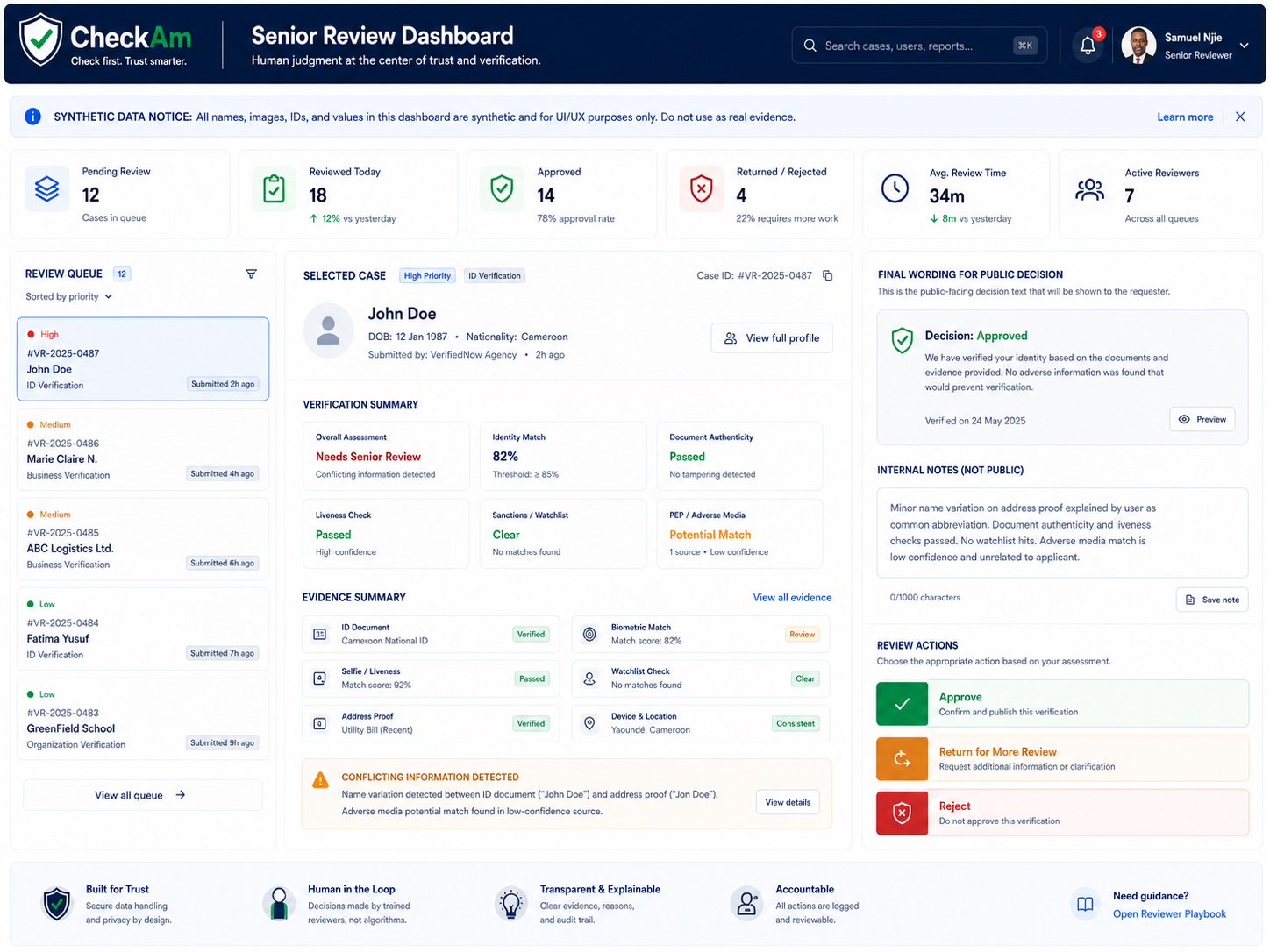Click the synthetic data info icon
The image size is (1270, 952).
33,117
